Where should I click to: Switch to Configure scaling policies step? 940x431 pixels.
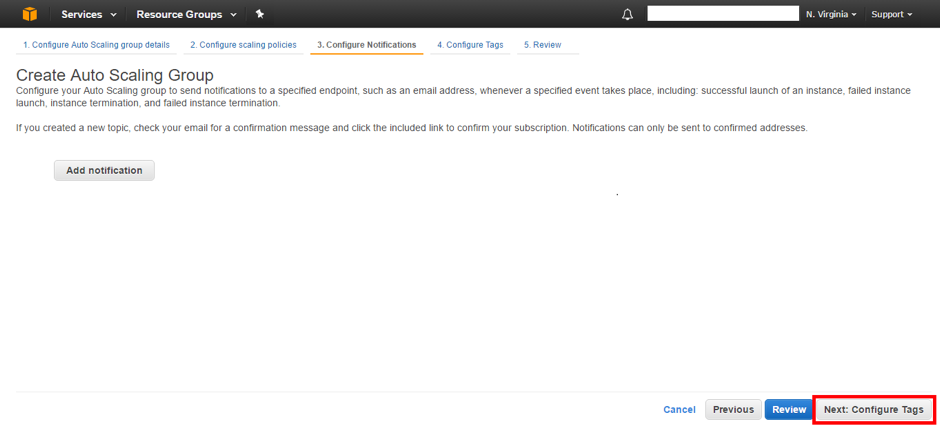tap(243, 45)
